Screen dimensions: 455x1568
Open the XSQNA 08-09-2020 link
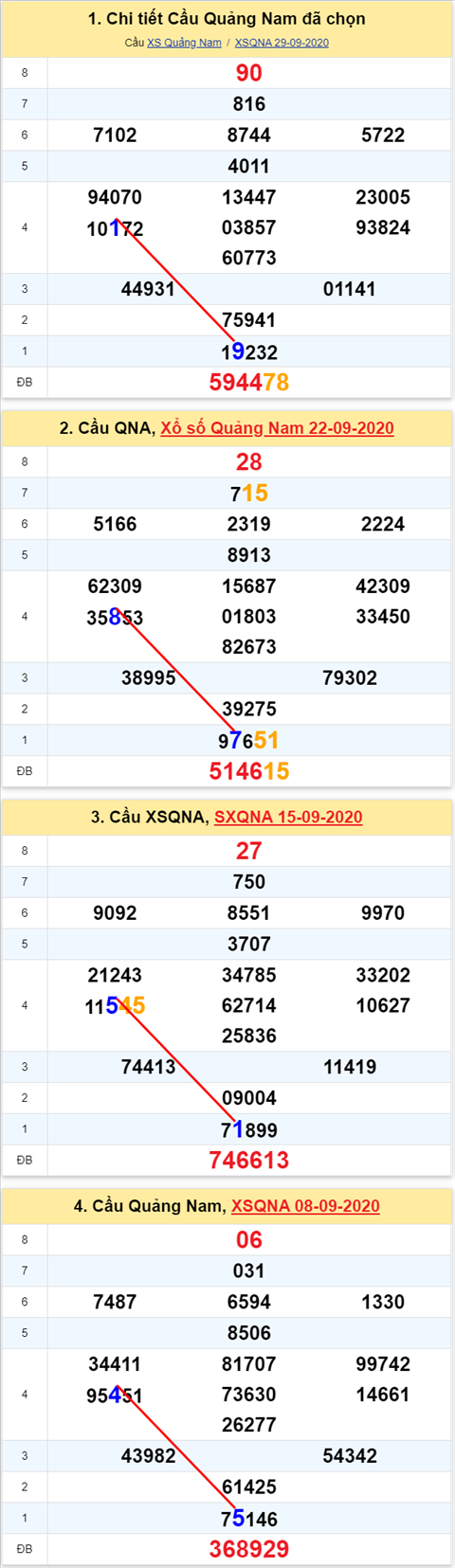pyautogui.click(x=305, y=1206)
